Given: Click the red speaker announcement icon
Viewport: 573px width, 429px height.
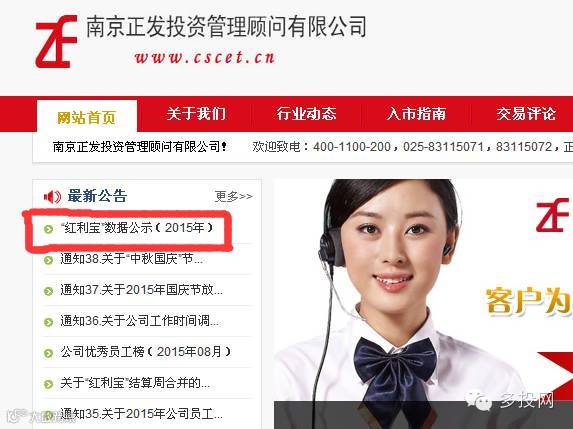Looking at the screenshot, I should coord(52,197).
